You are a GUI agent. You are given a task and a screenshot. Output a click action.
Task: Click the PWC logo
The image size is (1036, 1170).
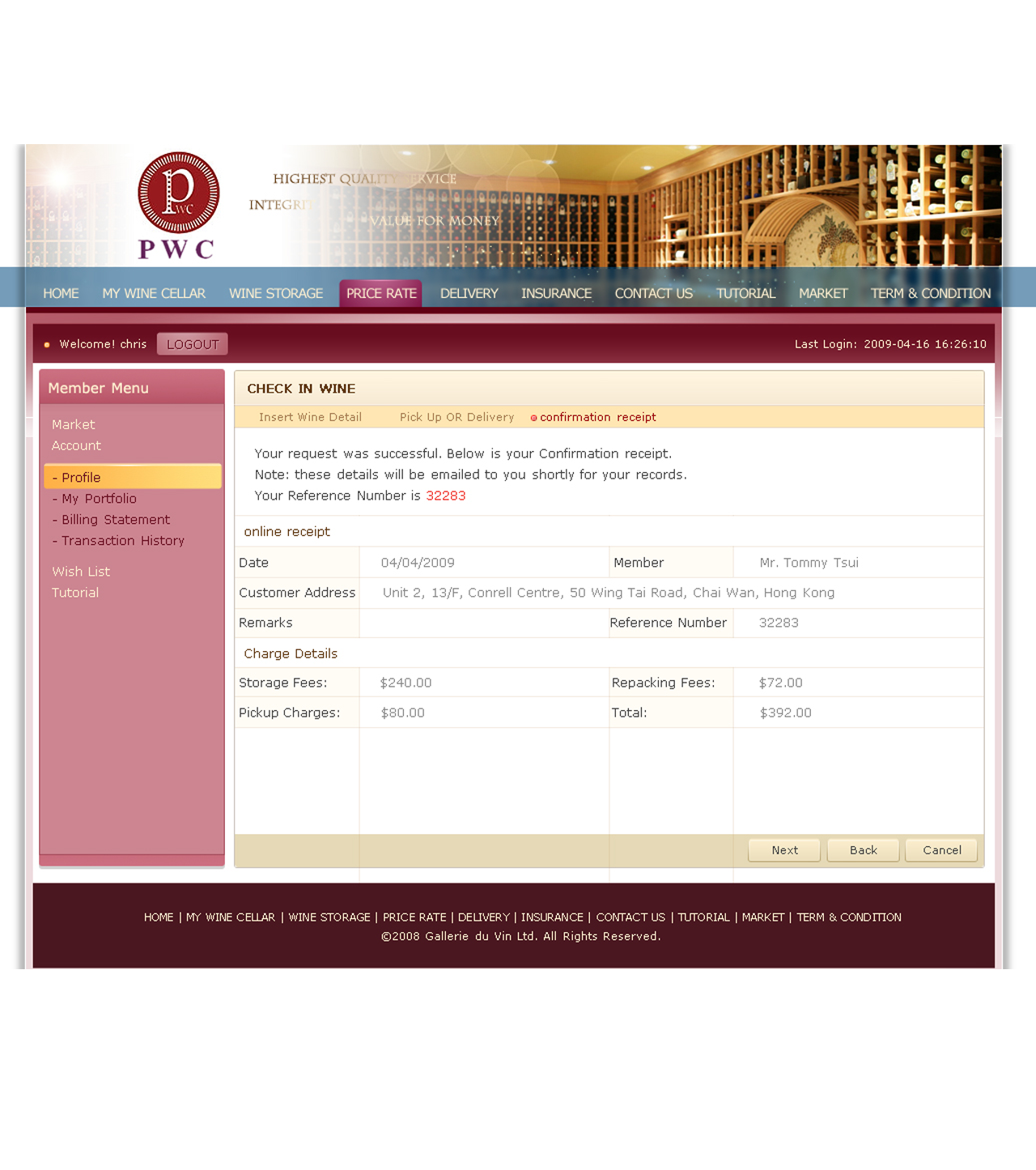click(x=178, y=206)
